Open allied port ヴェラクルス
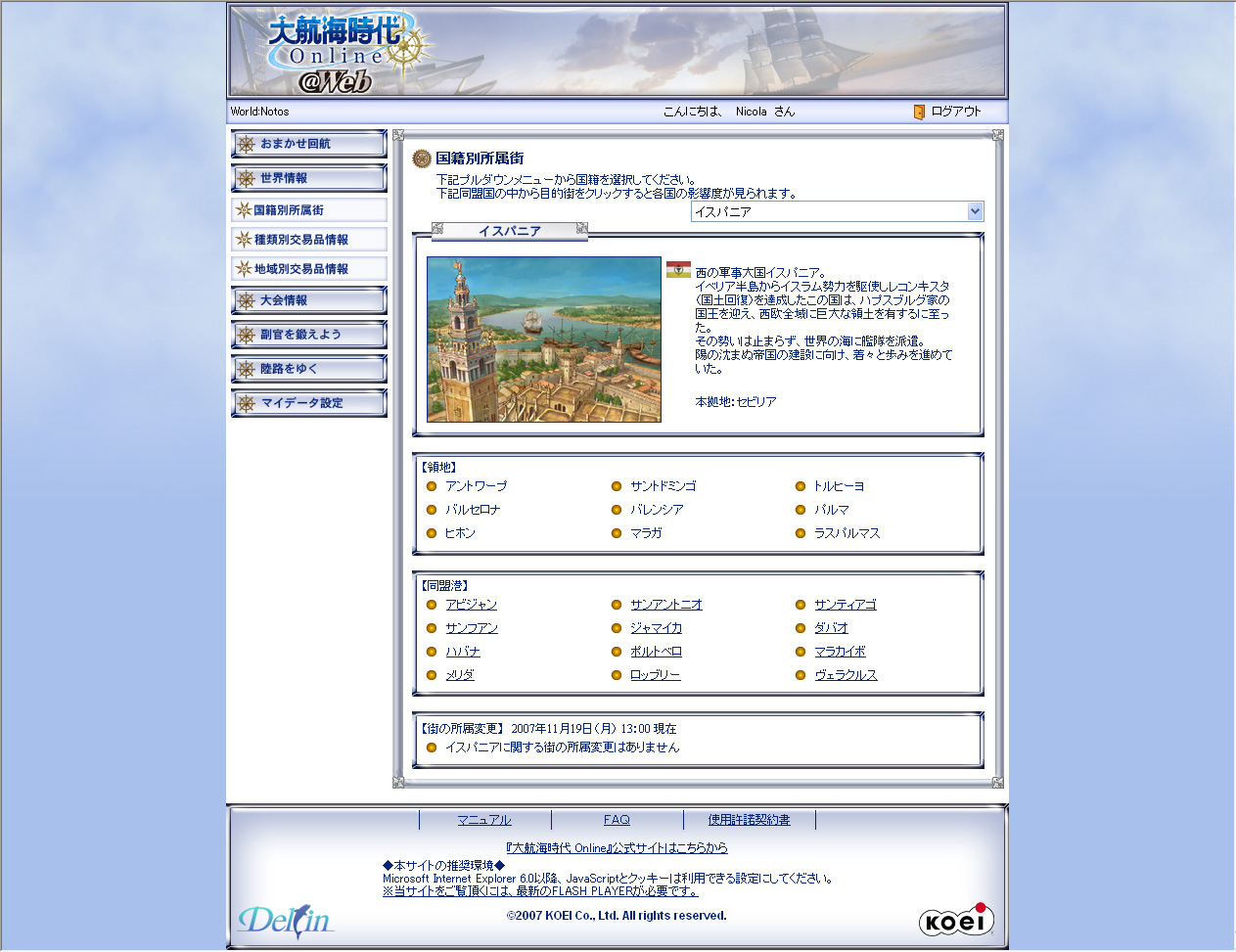The width and height of the screenshot is (1236, 952). [x=847, y=675]
